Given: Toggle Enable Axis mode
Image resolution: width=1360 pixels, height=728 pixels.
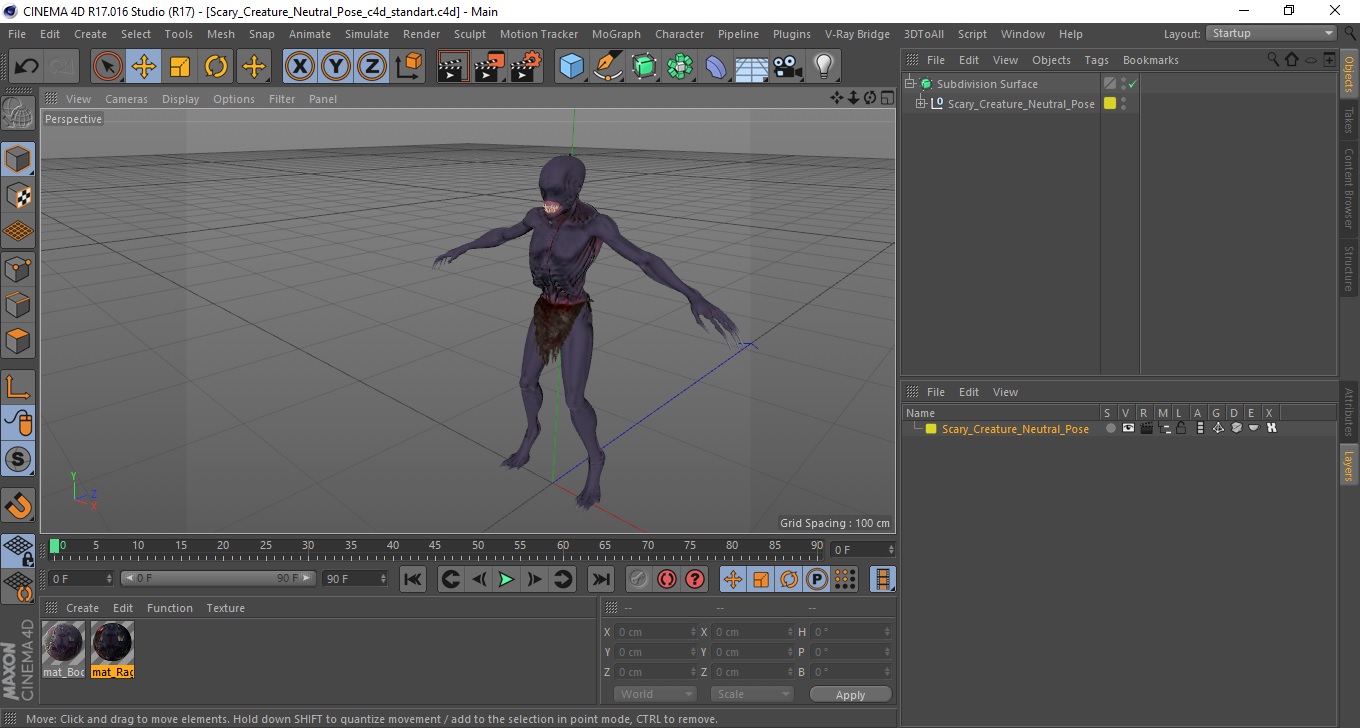Looking at the screenshot, I should click(x=18, y=386).
